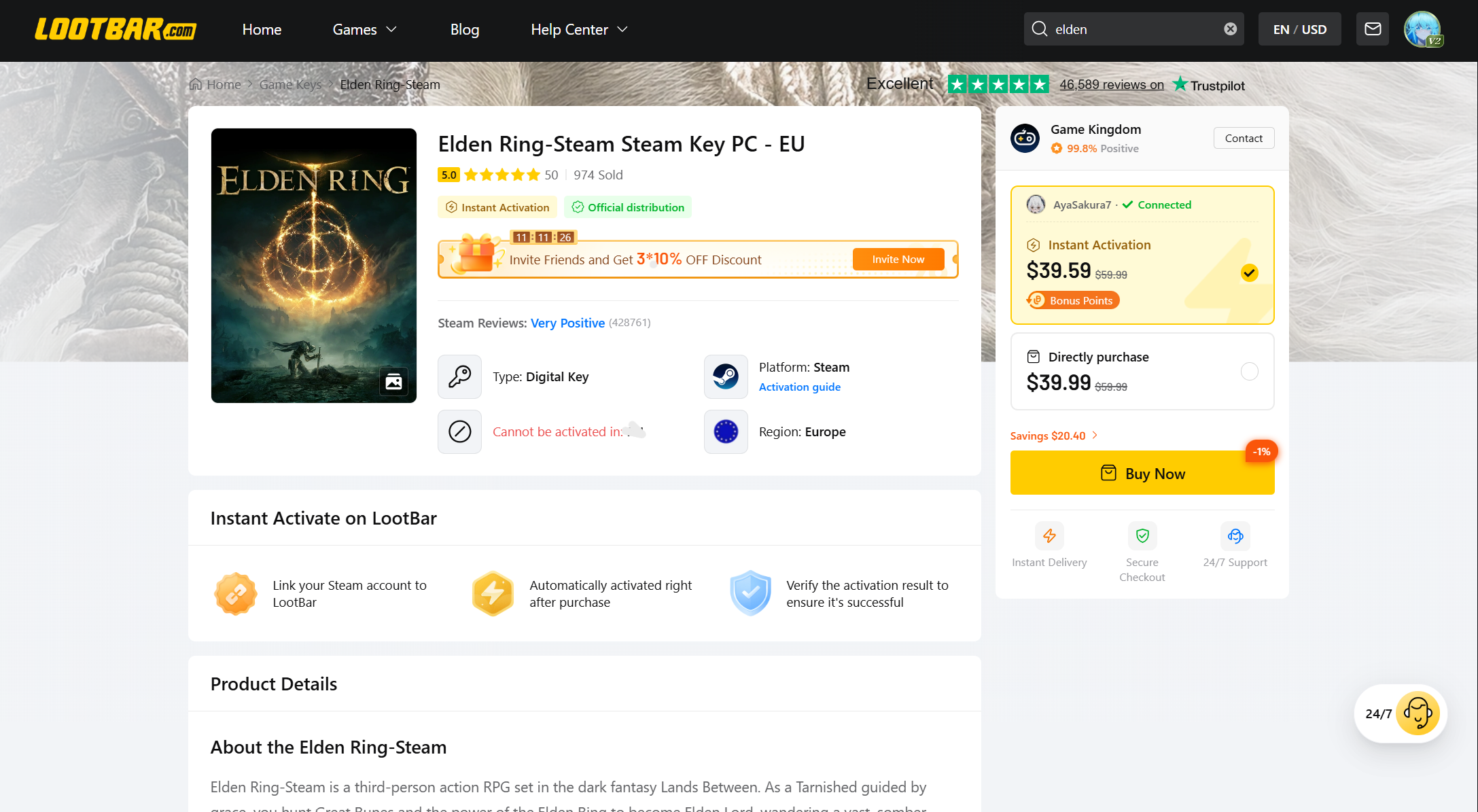The width and height of the screenshot is (1478, 812).
Task: Click the Product Details heading
Action: tap(274, 684)
